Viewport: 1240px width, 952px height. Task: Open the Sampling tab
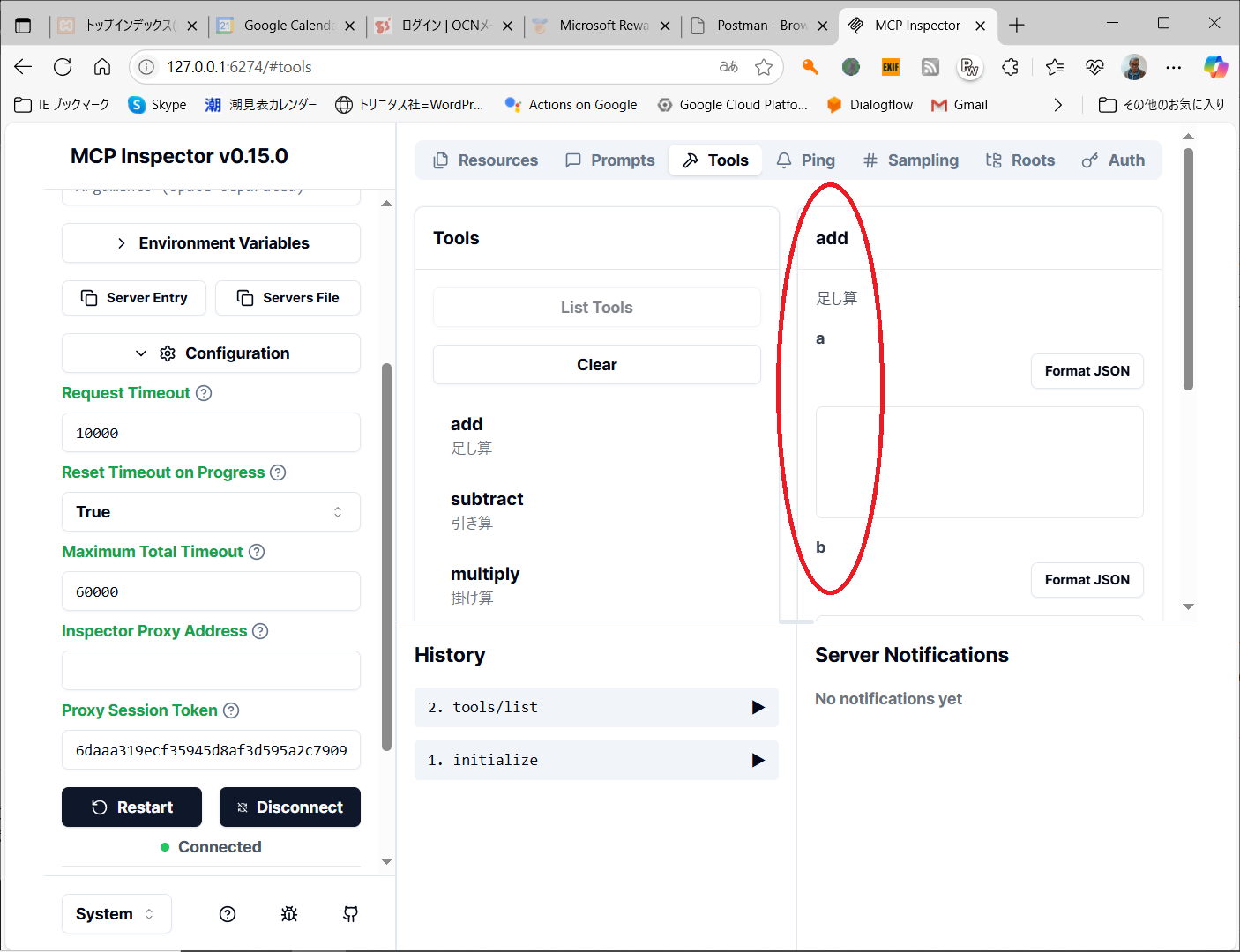(911, 160)
